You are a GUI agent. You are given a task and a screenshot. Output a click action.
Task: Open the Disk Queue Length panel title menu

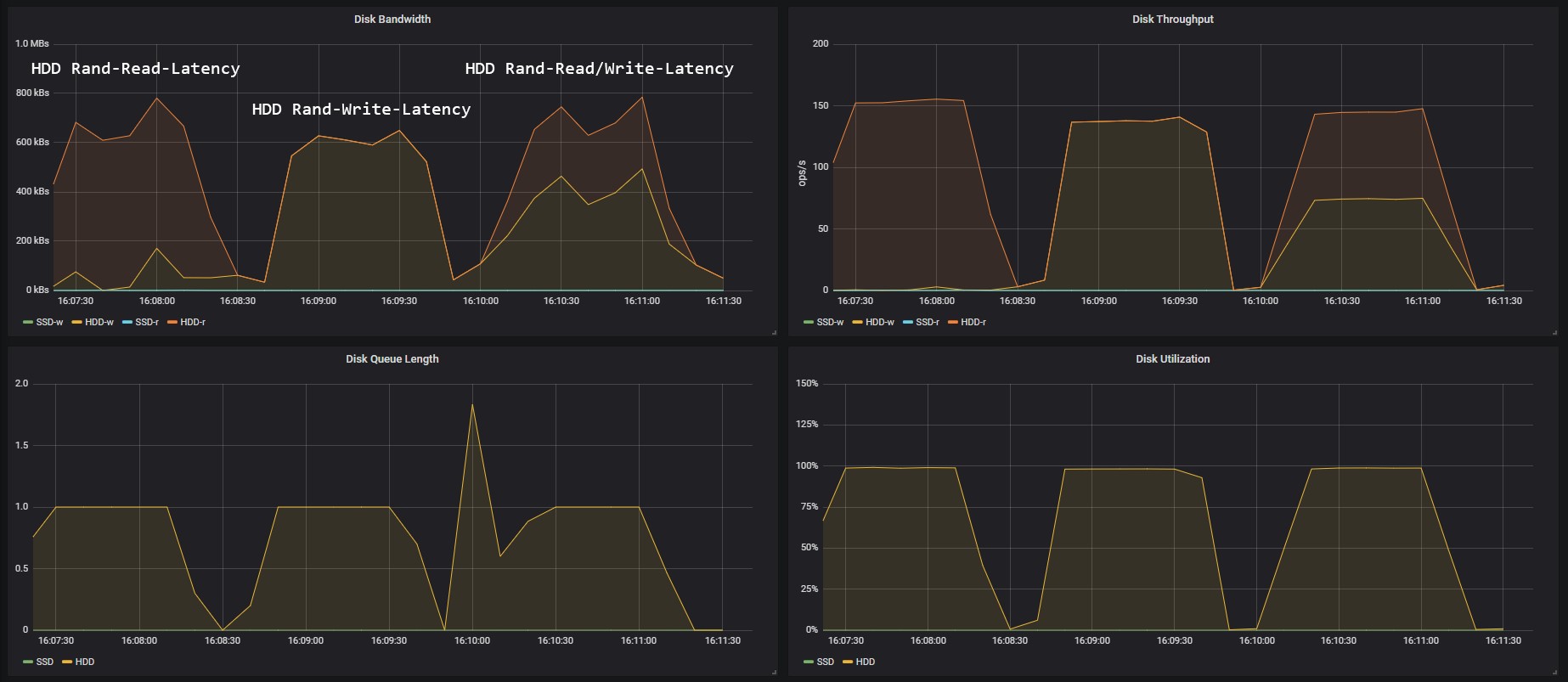pos(392,359)
